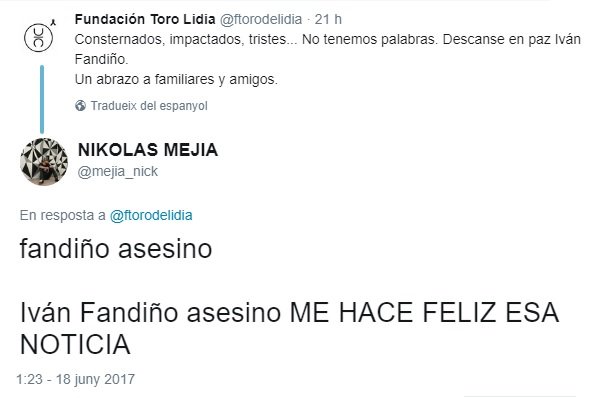
Task: Open NIKOLAS MEJIA's geometric profile picture
Action: [44, 162]
